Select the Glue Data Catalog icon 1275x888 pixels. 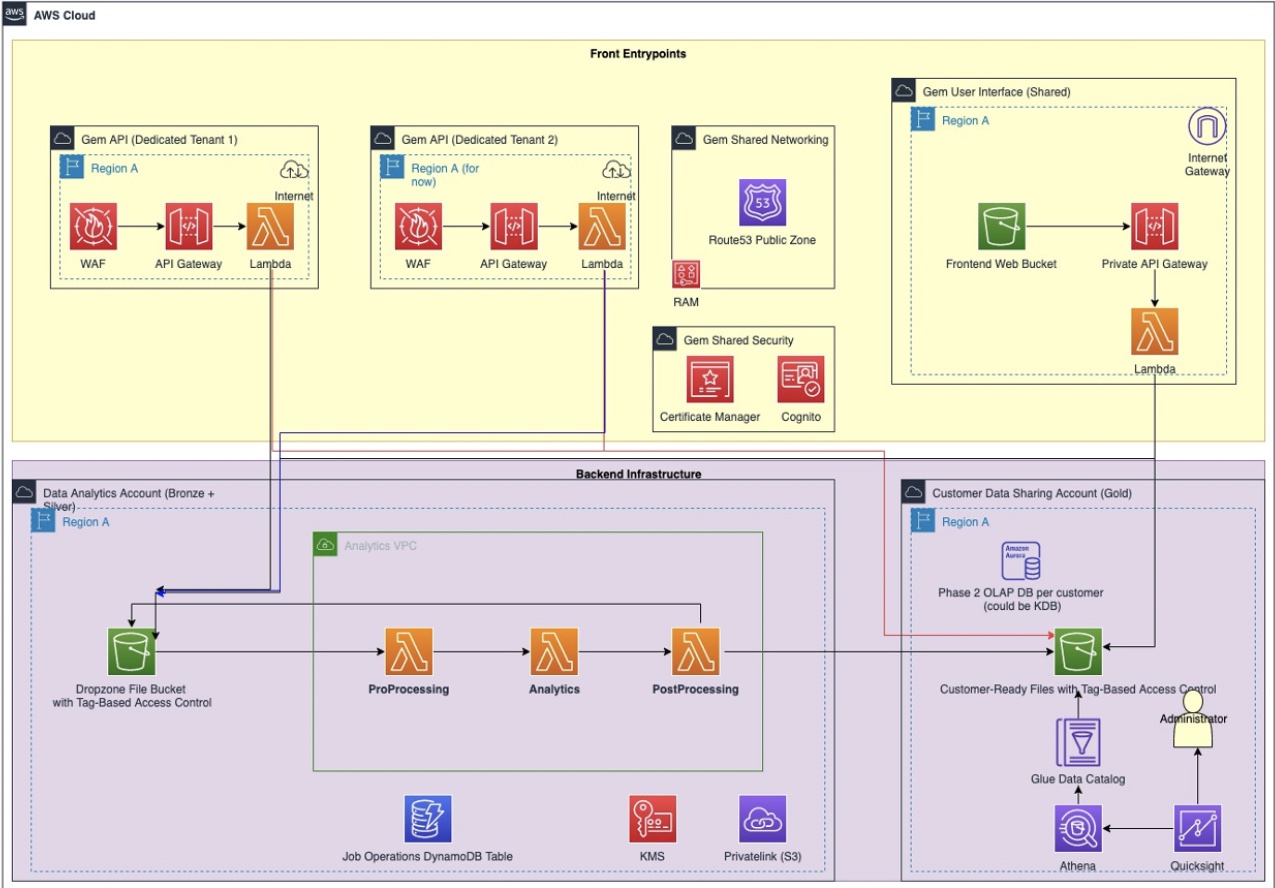[x=1077, y=742]
